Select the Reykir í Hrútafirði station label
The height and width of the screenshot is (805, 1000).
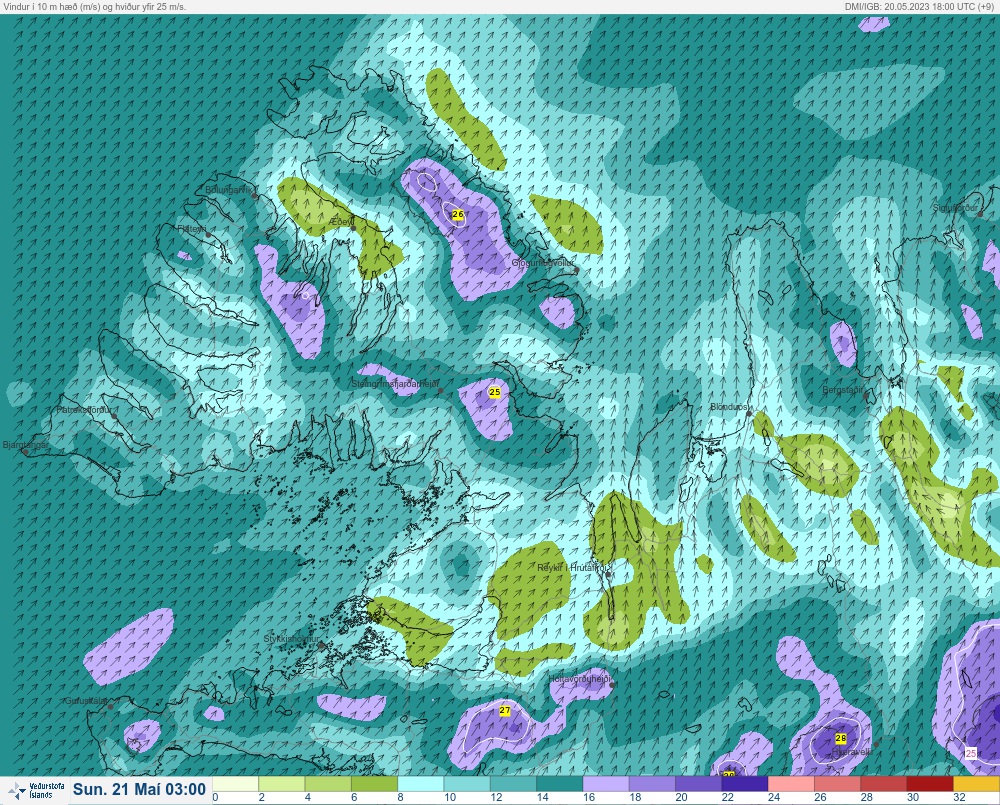coord(573,568)
